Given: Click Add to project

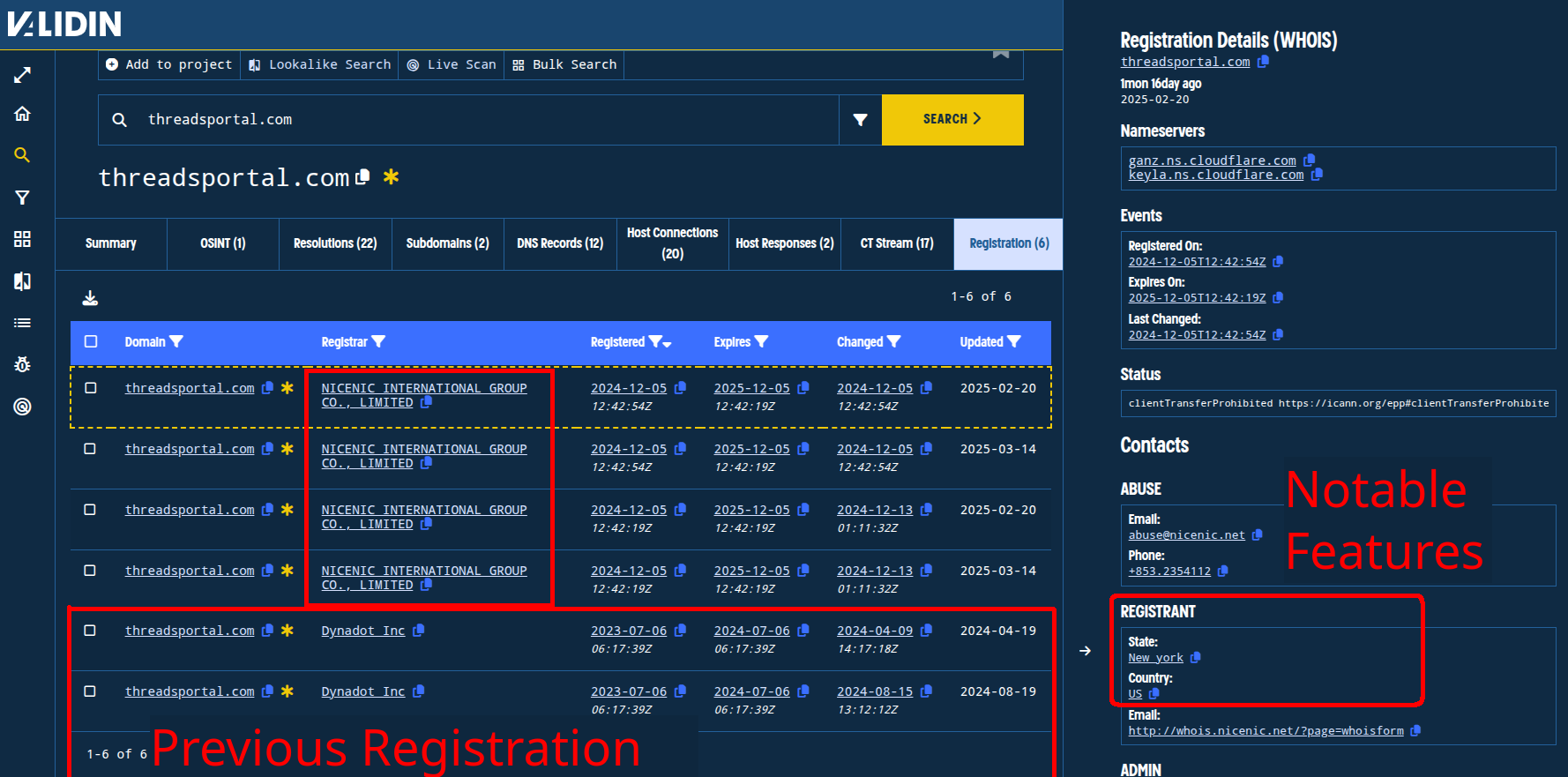Looking at the screenshot, I should tap(169, 64).
